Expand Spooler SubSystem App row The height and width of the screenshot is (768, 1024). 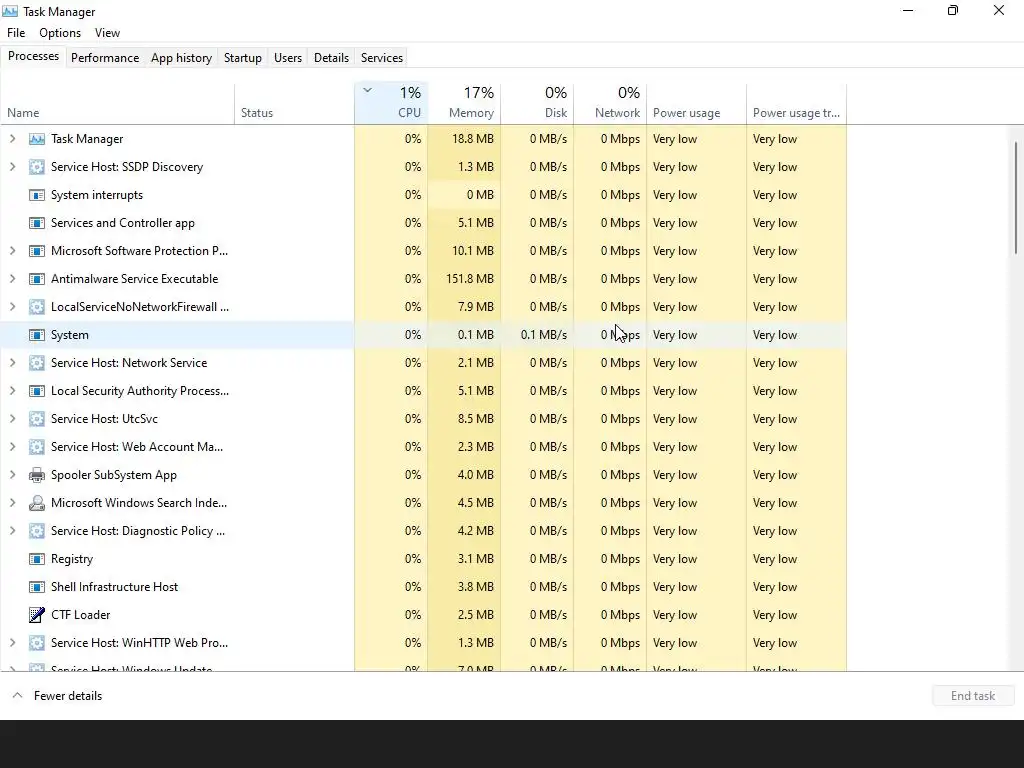click(x=12, y=475)
